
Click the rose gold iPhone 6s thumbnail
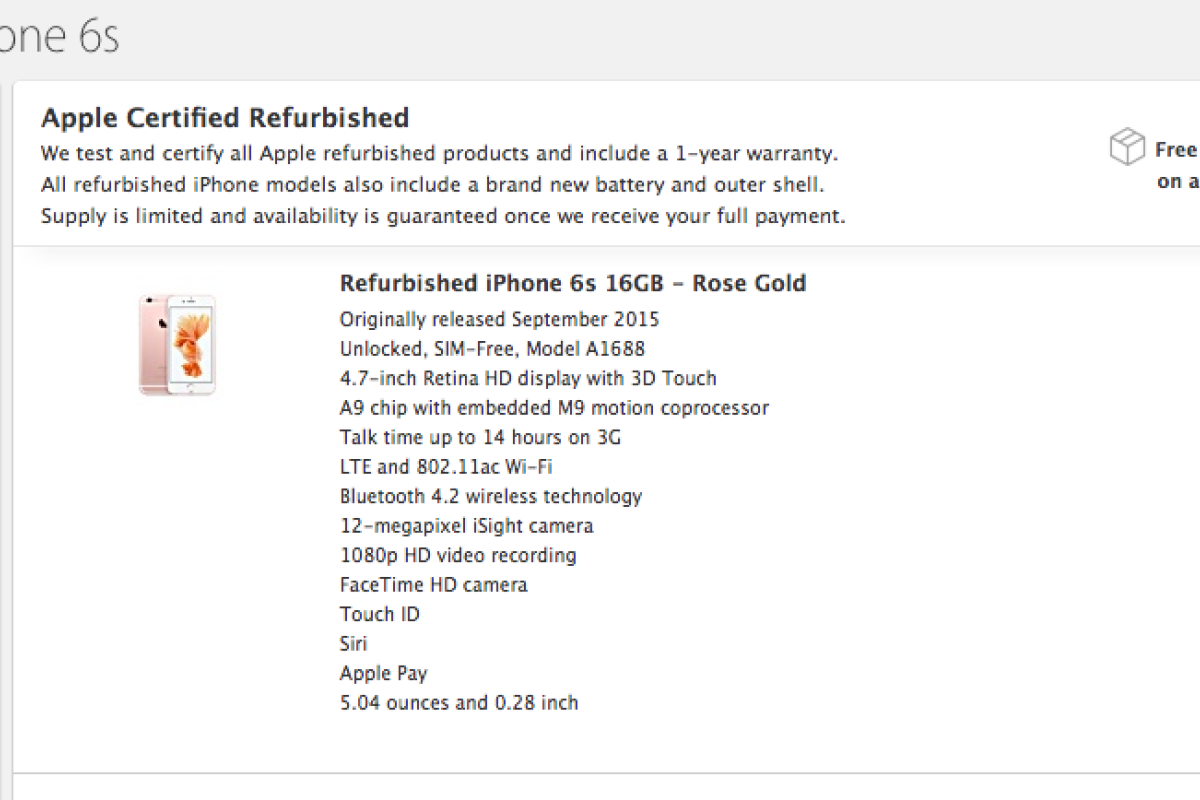click(177, 344)
